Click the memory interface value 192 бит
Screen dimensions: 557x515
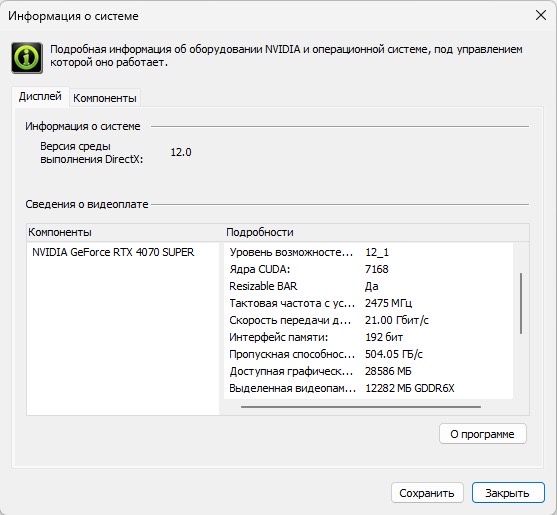tap(384, 337)
